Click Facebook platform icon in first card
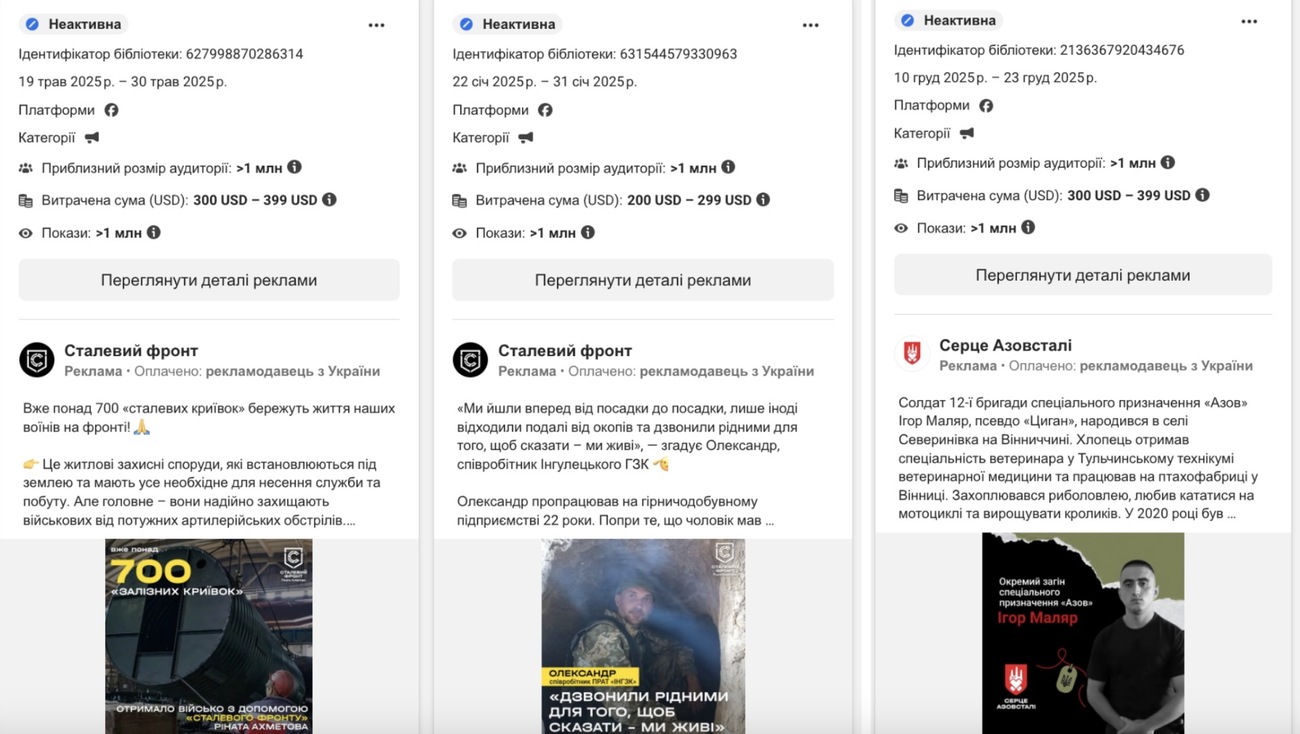1300x734 pixels. (x=111, y=110)
